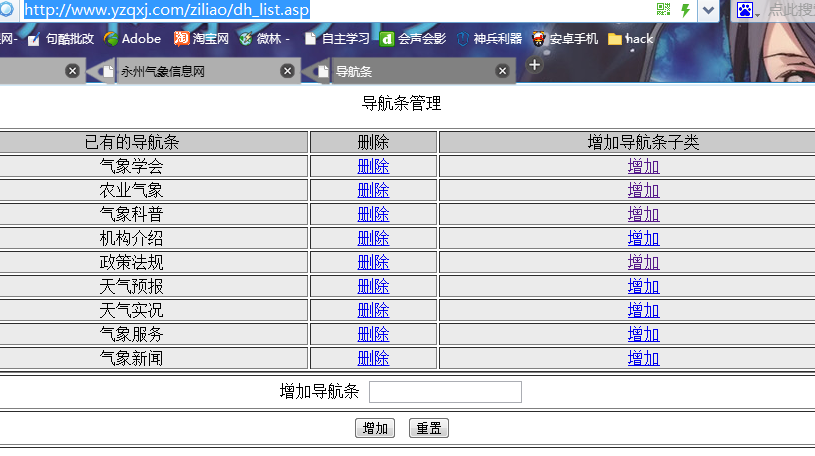Delete the 气象科普 navigation item

(x=373, y=215)
